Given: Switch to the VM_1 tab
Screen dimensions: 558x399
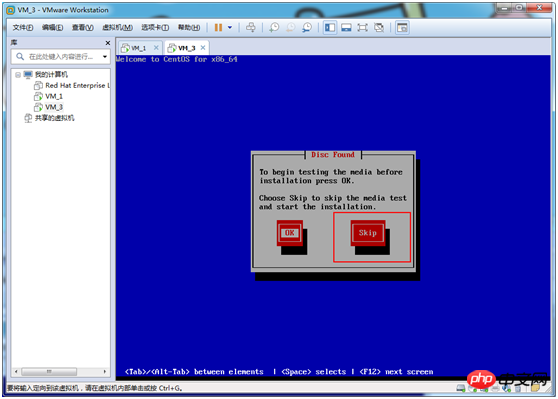Looking at the screenshot, I should click(x=139, y=48).
